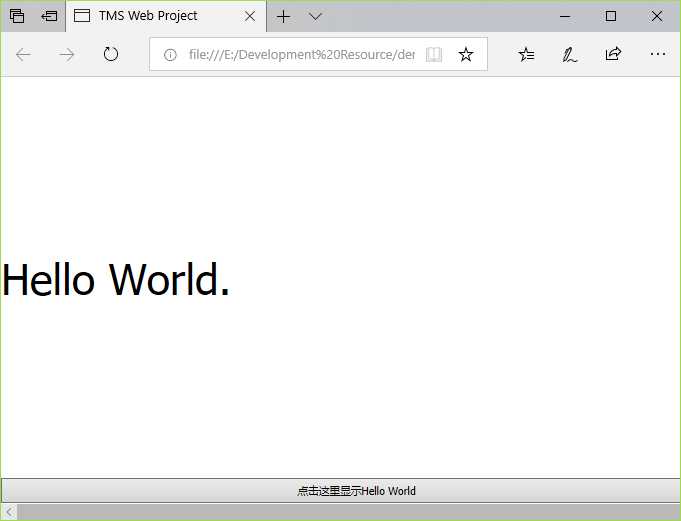Image resolution: width=681 pixels, height=521 pixels.
Task: Maximize the browser window
Action: point(611,16)
